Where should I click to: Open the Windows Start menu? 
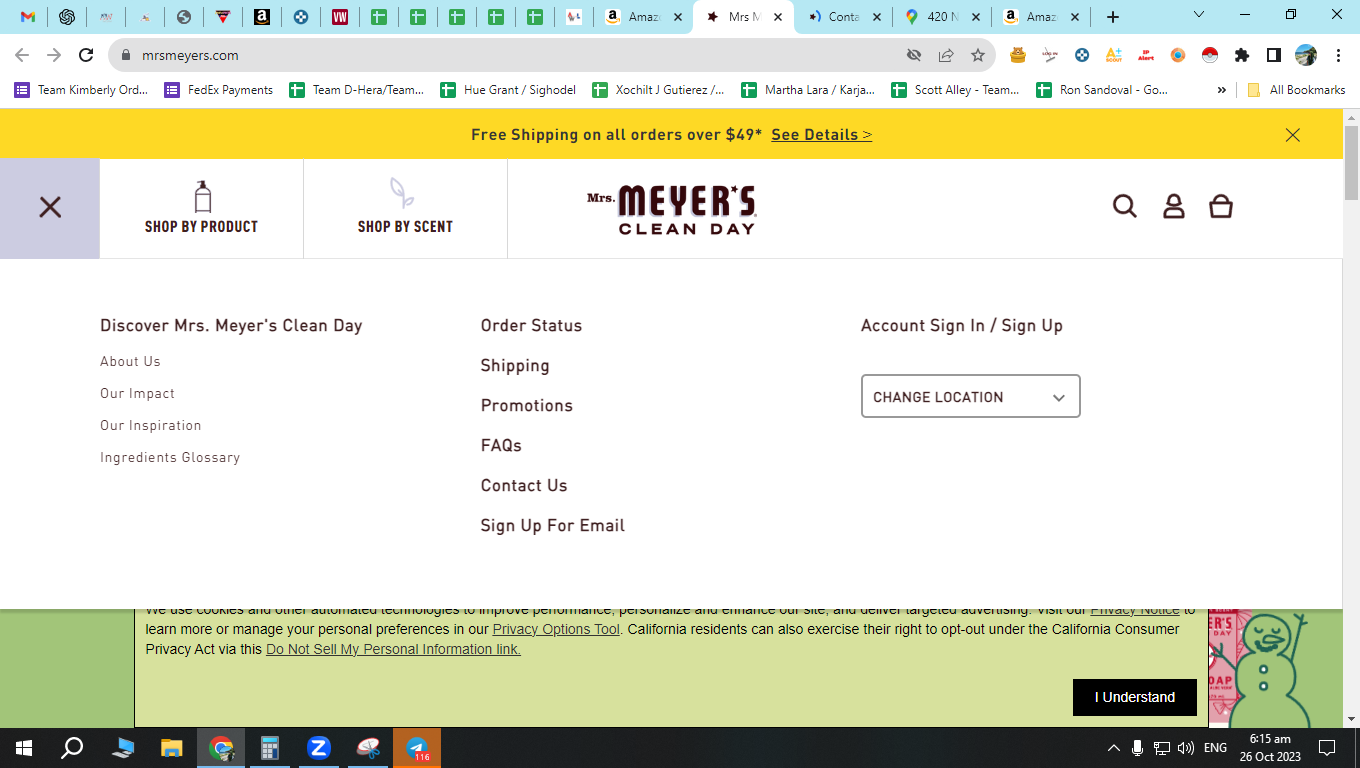click(x=24, y=748)
